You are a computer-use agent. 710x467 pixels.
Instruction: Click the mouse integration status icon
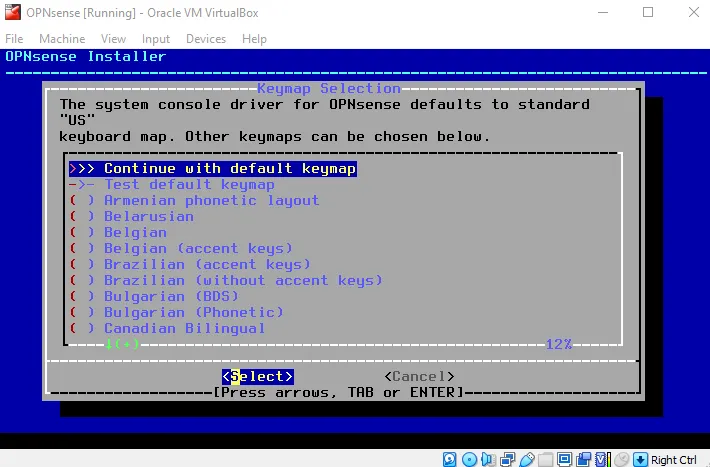coord(622,460)
